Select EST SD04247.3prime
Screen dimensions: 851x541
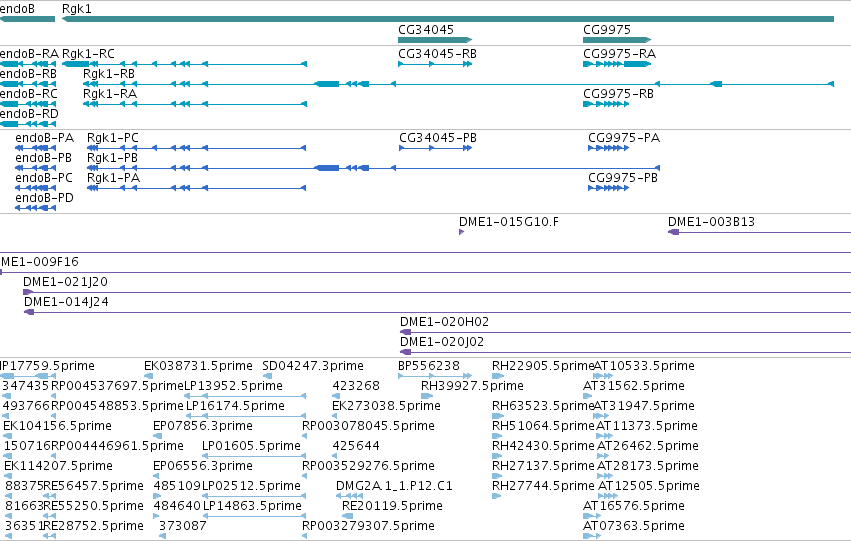pyautogui.click(x=313, y=366)
